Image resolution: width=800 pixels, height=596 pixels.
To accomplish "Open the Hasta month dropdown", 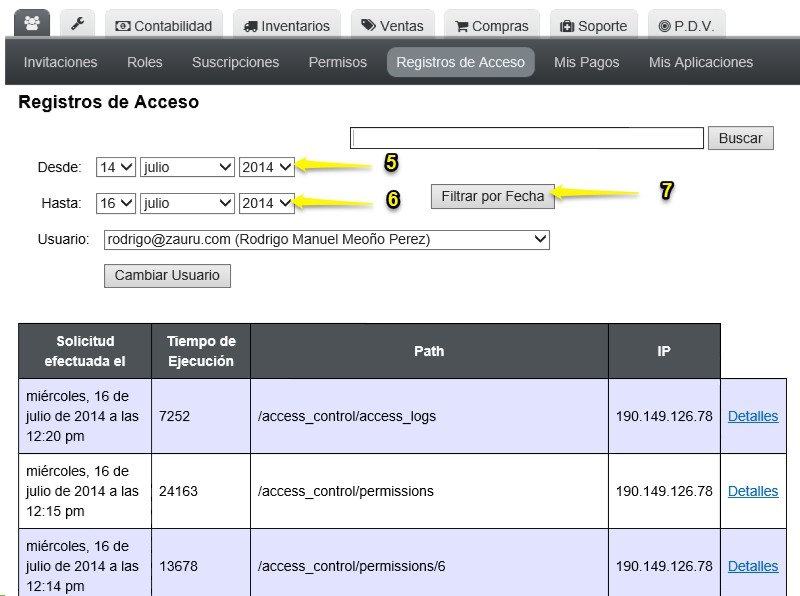I will (187, 204).
